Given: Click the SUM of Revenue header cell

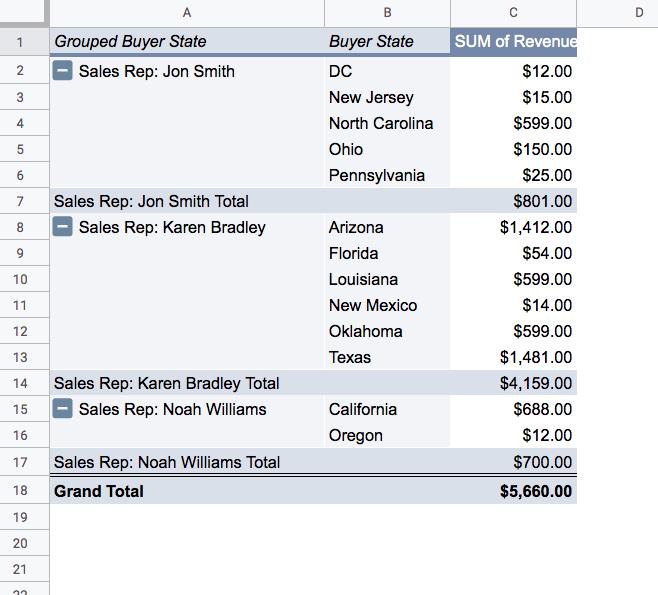Looking at the screenshot, I should (513, 42).
